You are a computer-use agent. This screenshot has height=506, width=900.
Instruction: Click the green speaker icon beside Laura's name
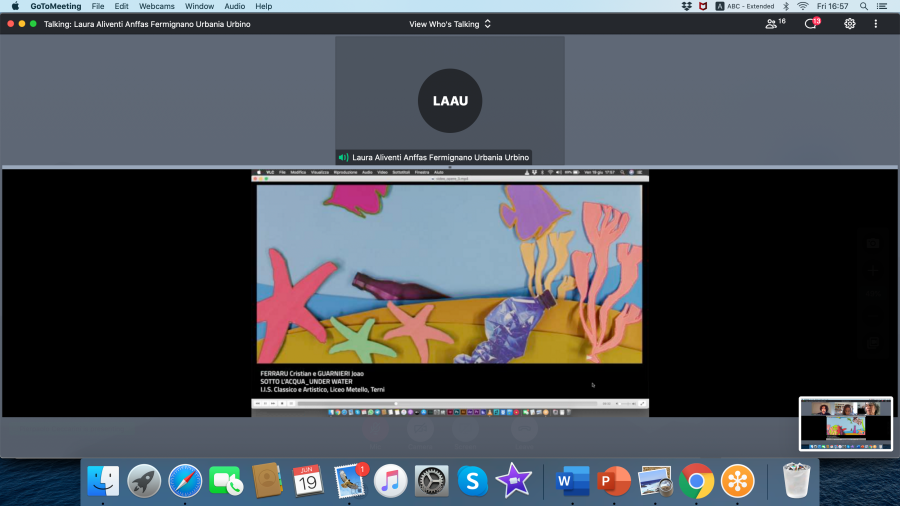tap(343, 157)
